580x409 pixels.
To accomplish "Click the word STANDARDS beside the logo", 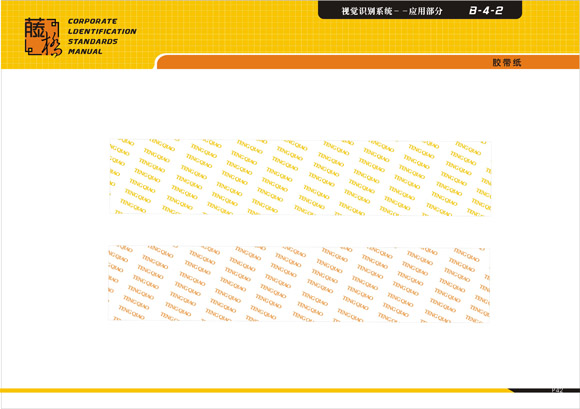I will coord(92,41).
